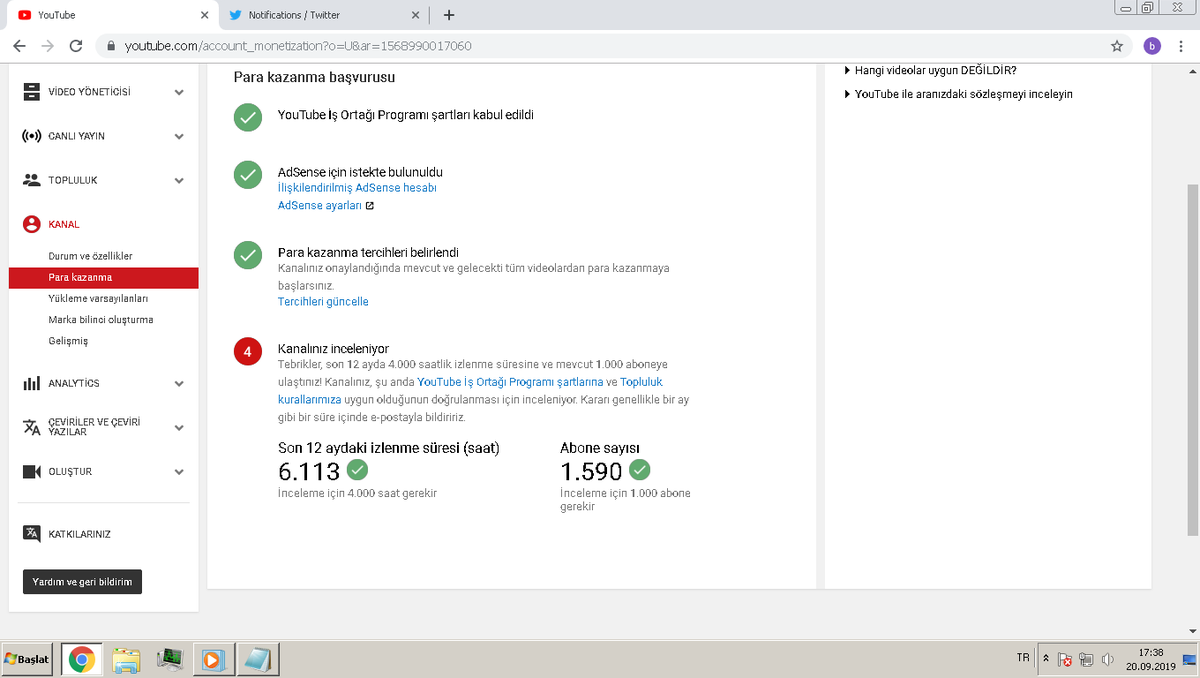Click the browser back arrow
1200x678 pixels.
coord(20,46)
